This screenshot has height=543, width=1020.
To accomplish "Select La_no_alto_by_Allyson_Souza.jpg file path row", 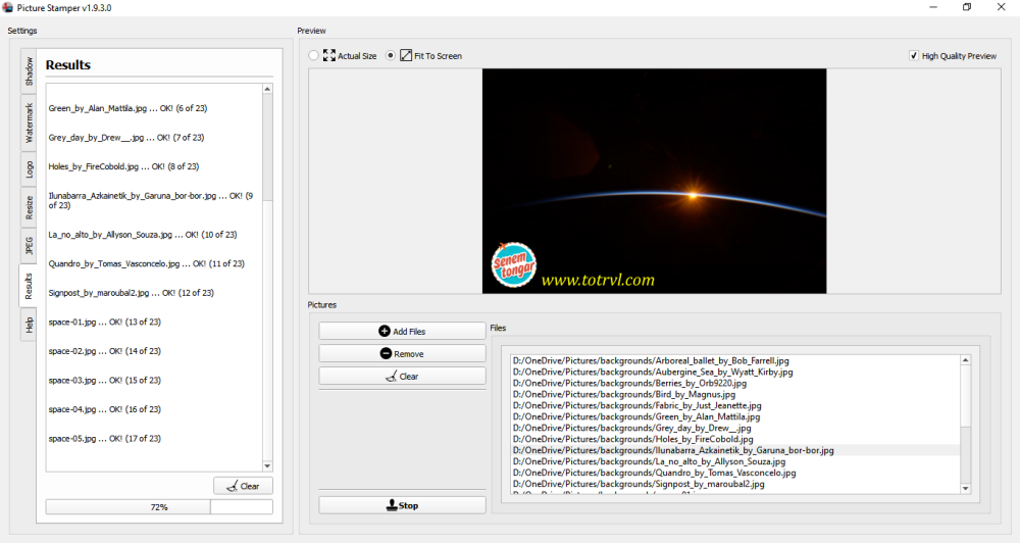I will click(x=736, y=461).
